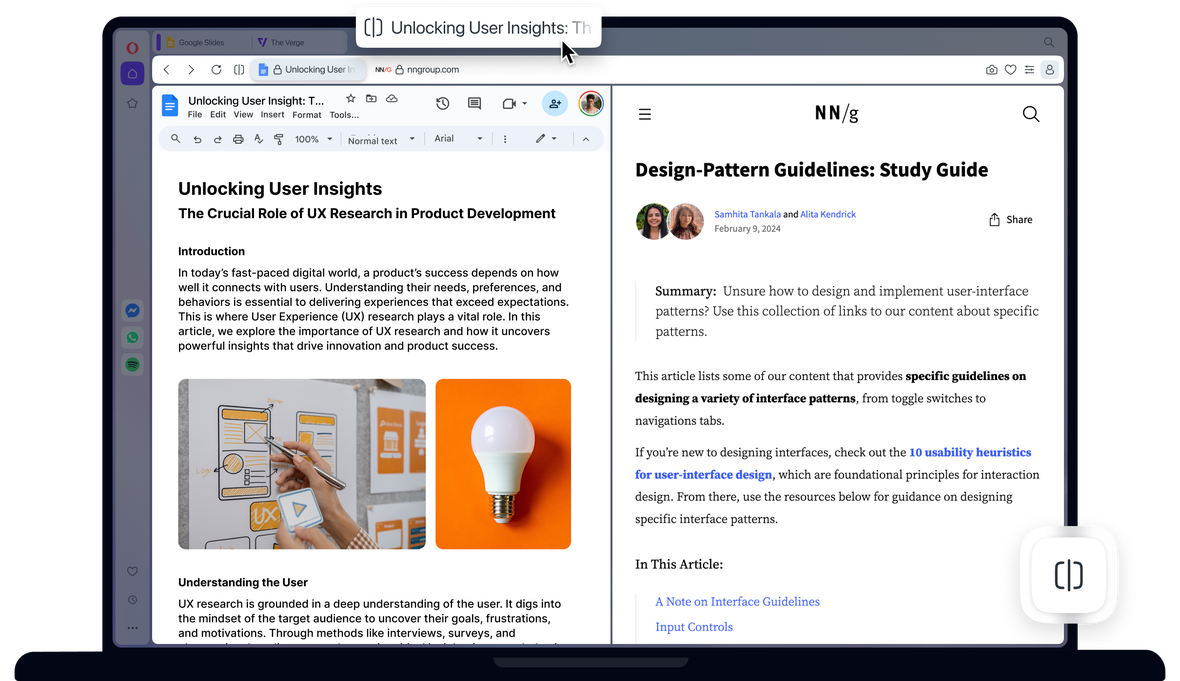Open version history in Google Docs
1180x681 pixels.
pyautogui.click(x=442, y=103)
